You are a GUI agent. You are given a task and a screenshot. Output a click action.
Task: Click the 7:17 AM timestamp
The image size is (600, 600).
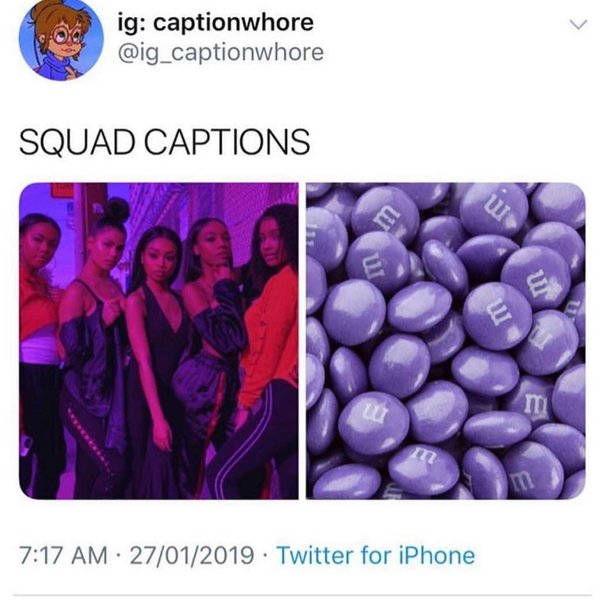[x=64, y=555]
